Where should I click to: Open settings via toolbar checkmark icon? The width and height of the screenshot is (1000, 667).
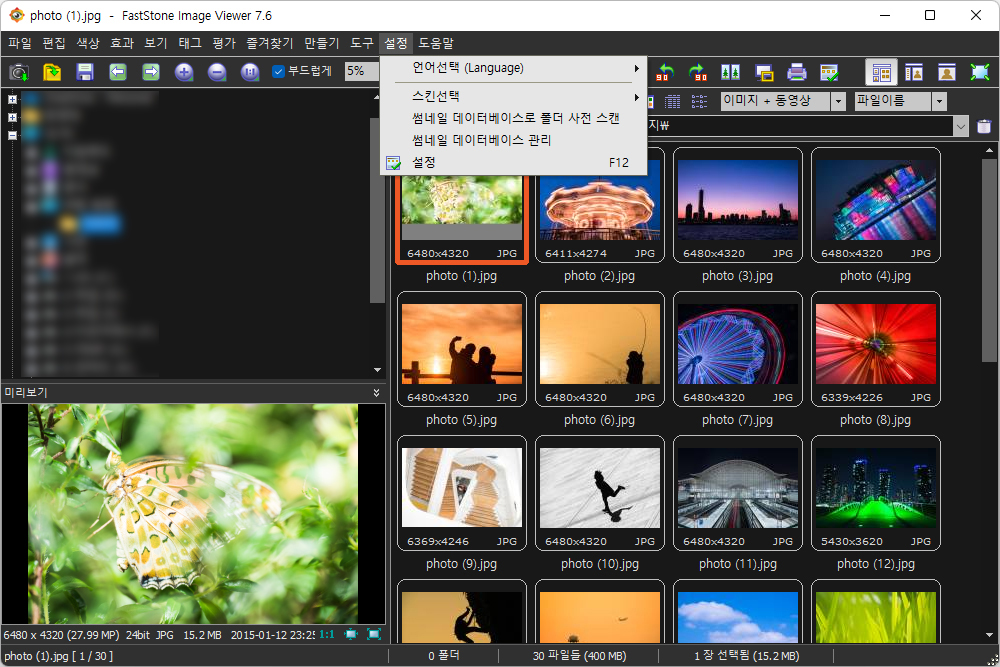click(829, 72)
